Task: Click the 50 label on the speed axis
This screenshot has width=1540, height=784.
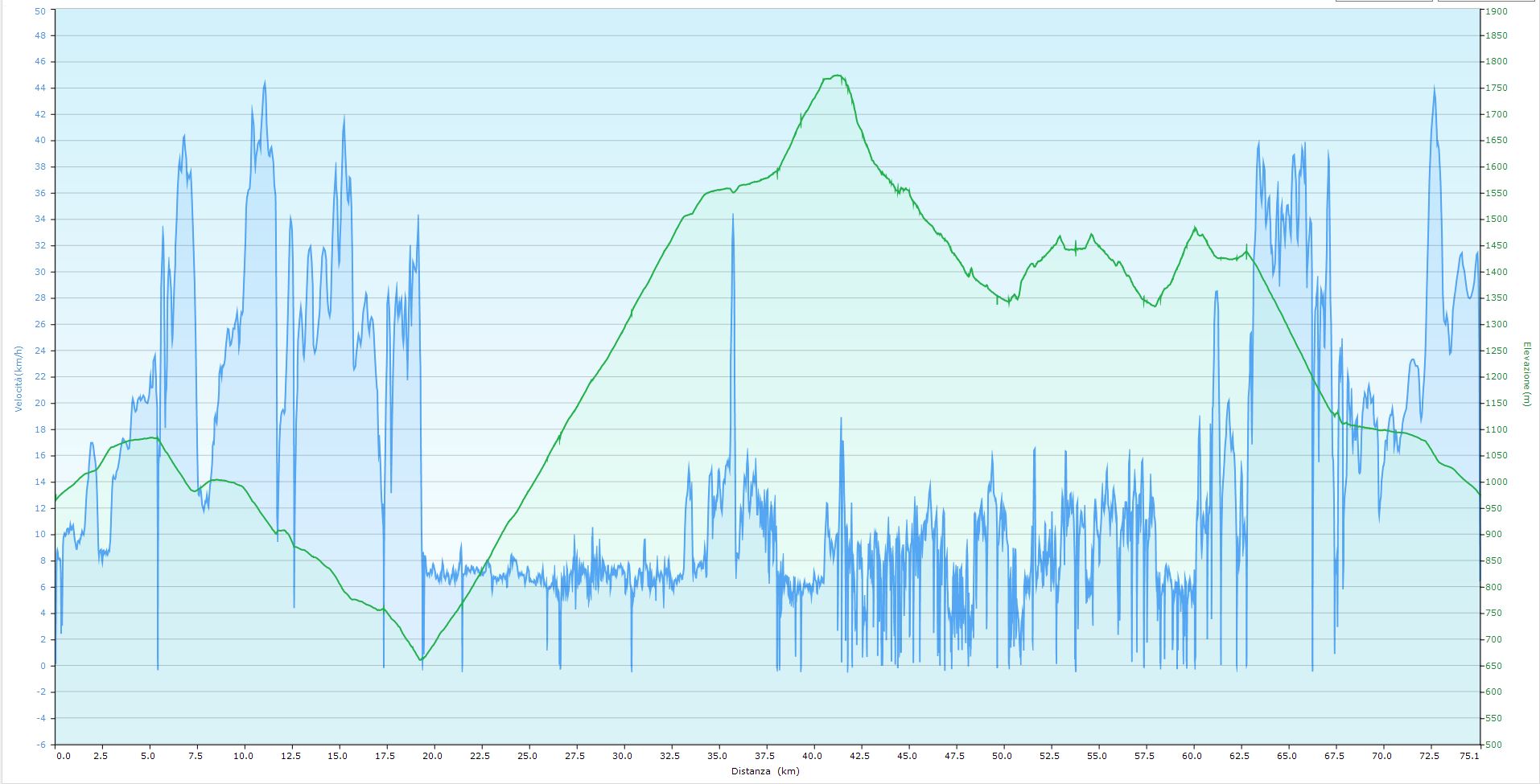Action: click(x=40, y=10)
